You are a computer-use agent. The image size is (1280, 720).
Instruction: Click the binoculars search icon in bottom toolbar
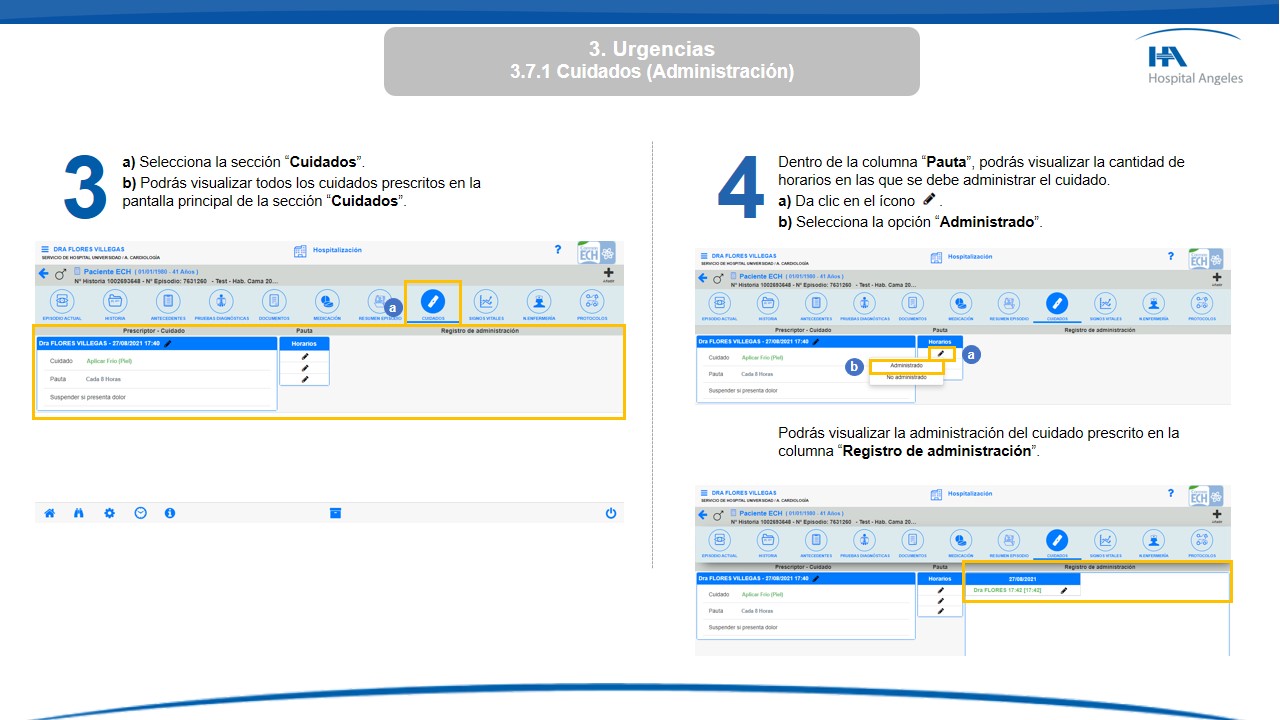point(79,513)
